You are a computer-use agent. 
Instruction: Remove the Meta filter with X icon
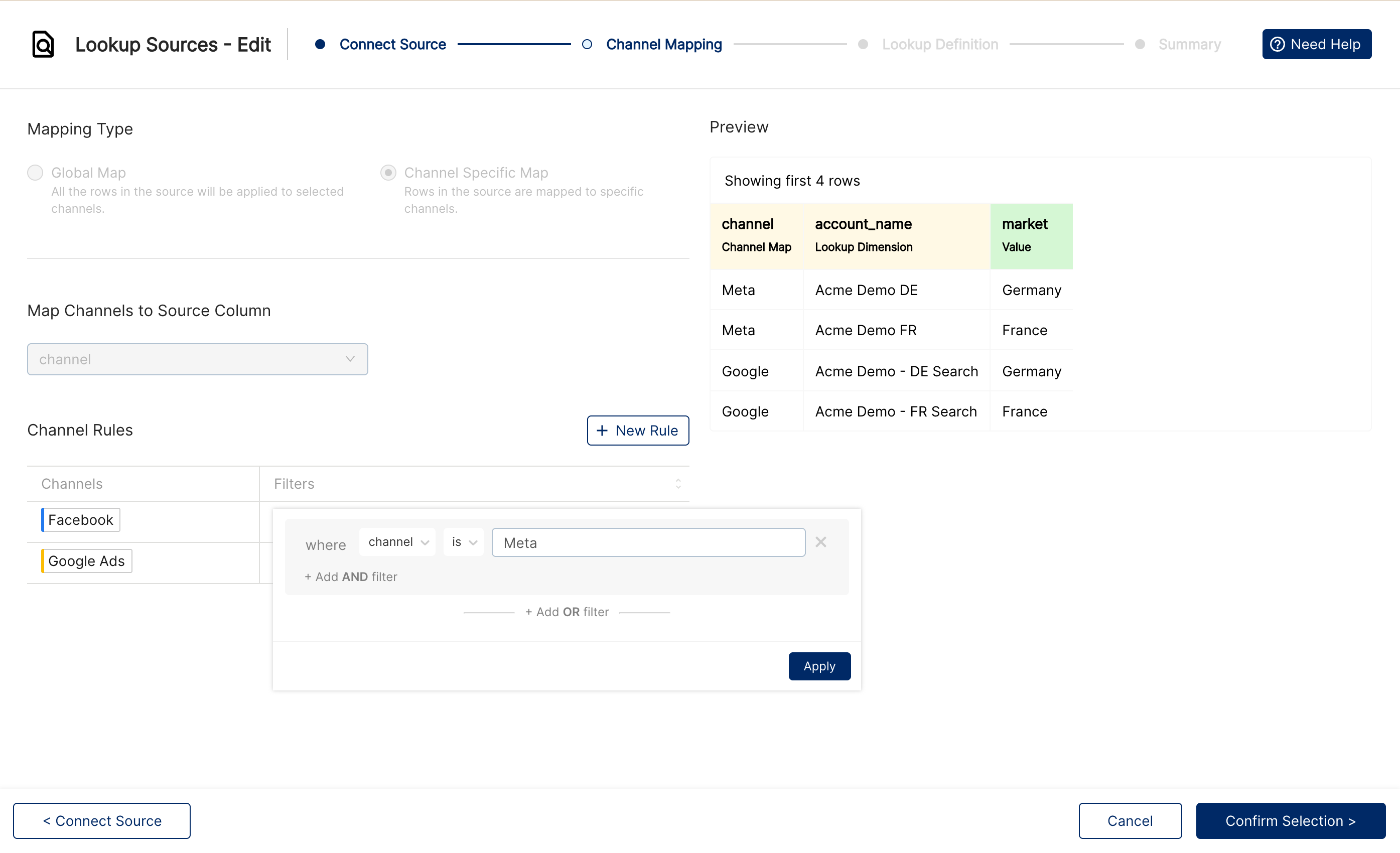coord(820,541)
